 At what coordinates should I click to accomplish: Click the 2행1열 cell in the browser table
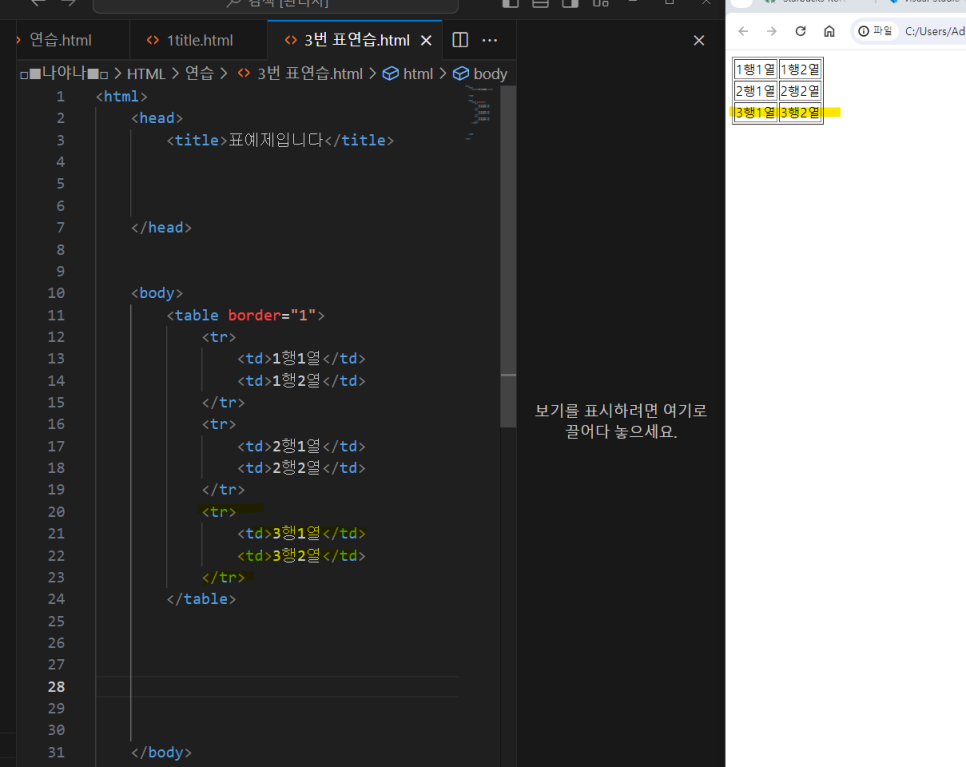point(755,91)
